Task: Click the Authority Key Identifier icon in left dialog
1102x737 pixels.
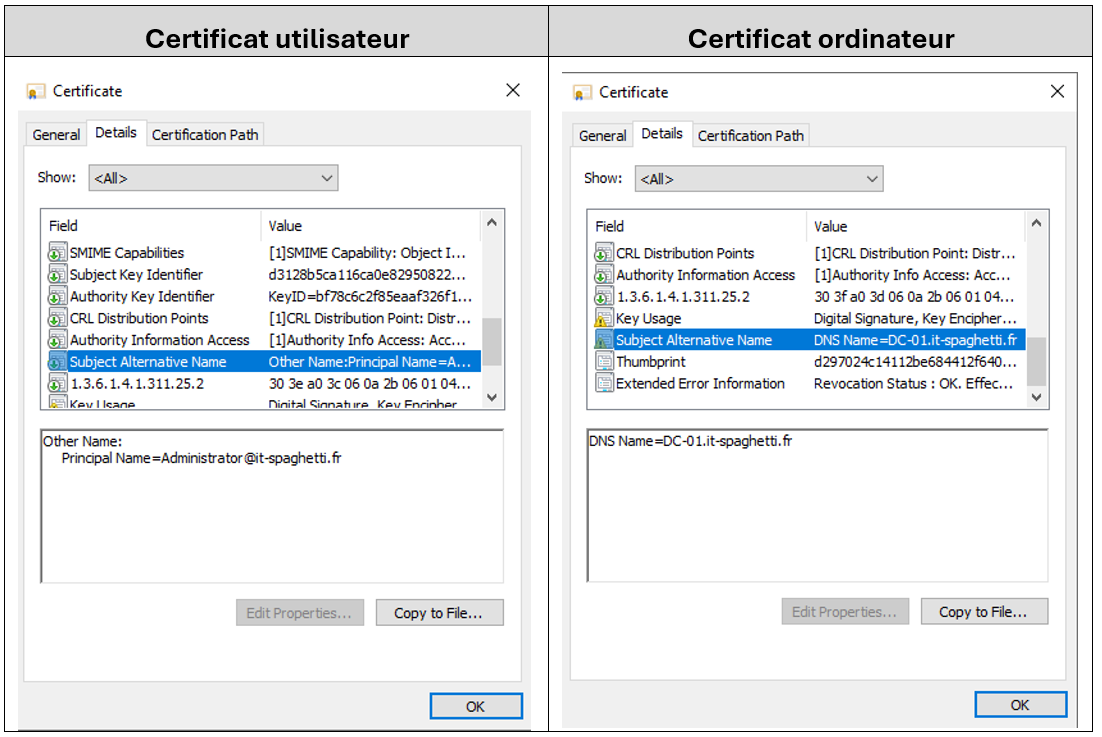Action: pyautogui.click(x=57, y=297)
